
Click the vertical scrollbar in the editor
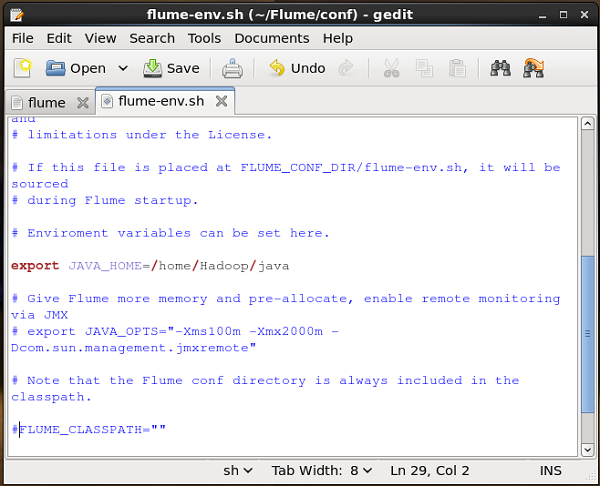tap(587, 332)
